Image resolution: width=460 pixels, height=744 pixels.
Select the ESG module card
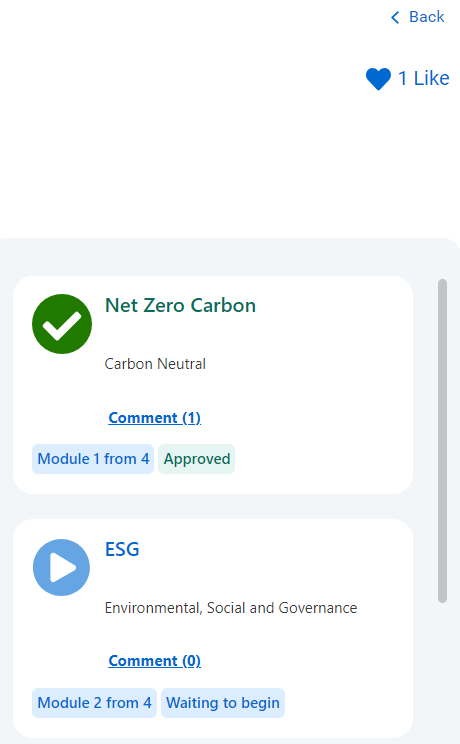click(213, 628)
